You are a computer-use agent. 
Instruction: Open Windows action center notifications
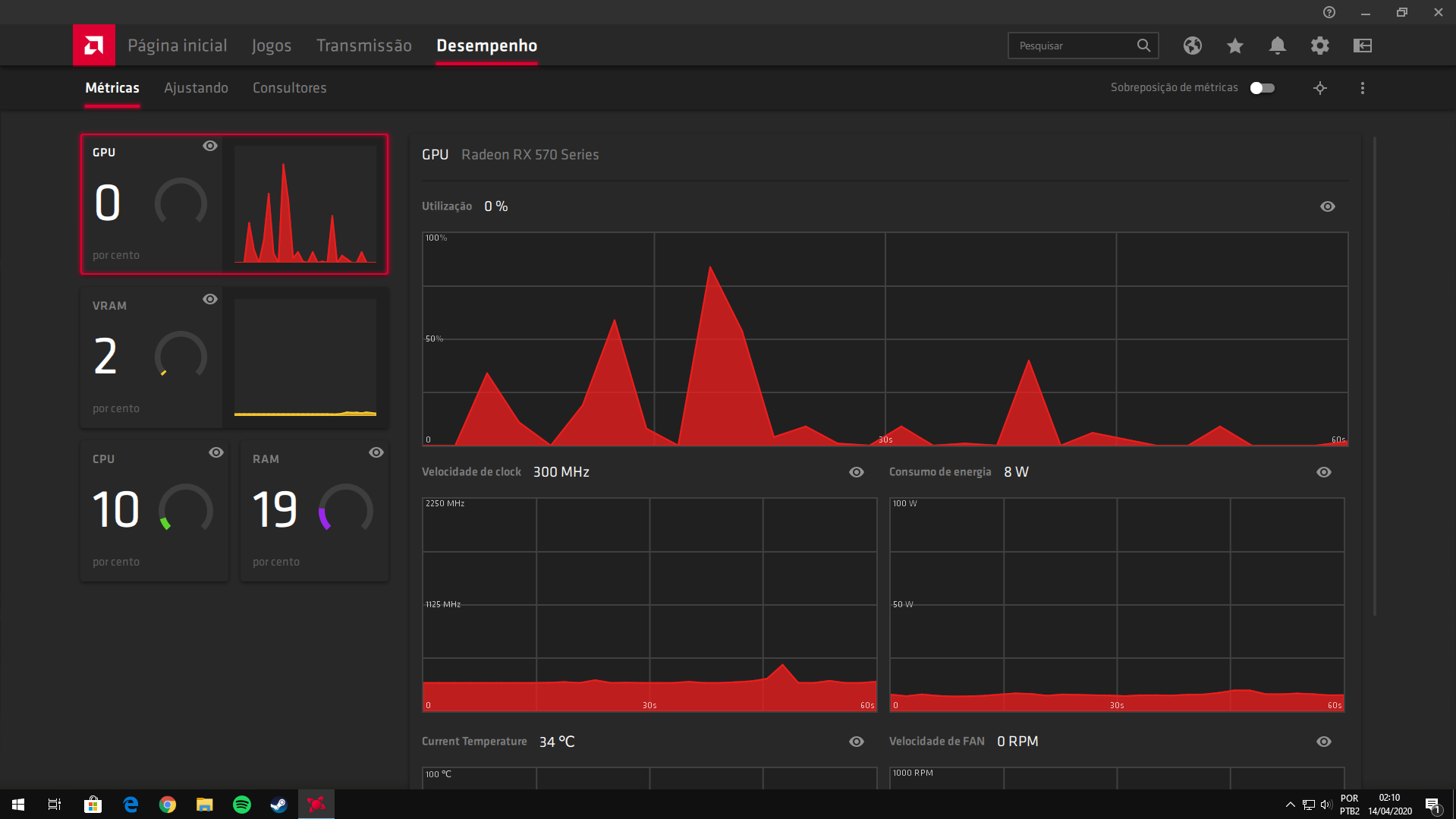pos(1432,805)
